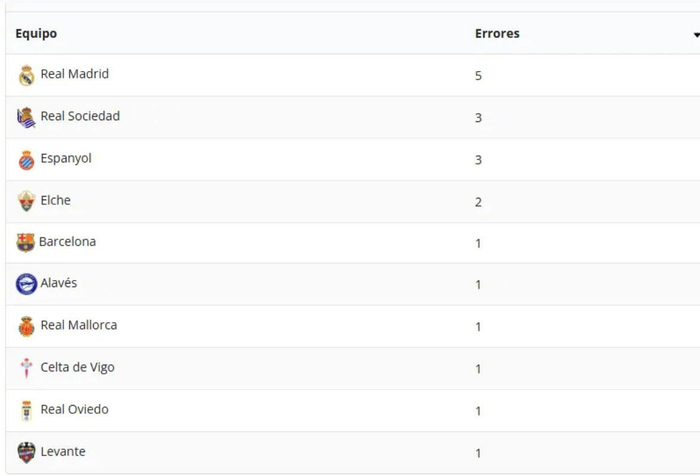Sort table by Equipo column header
The image size is (700, 476).
pos(36,34)
